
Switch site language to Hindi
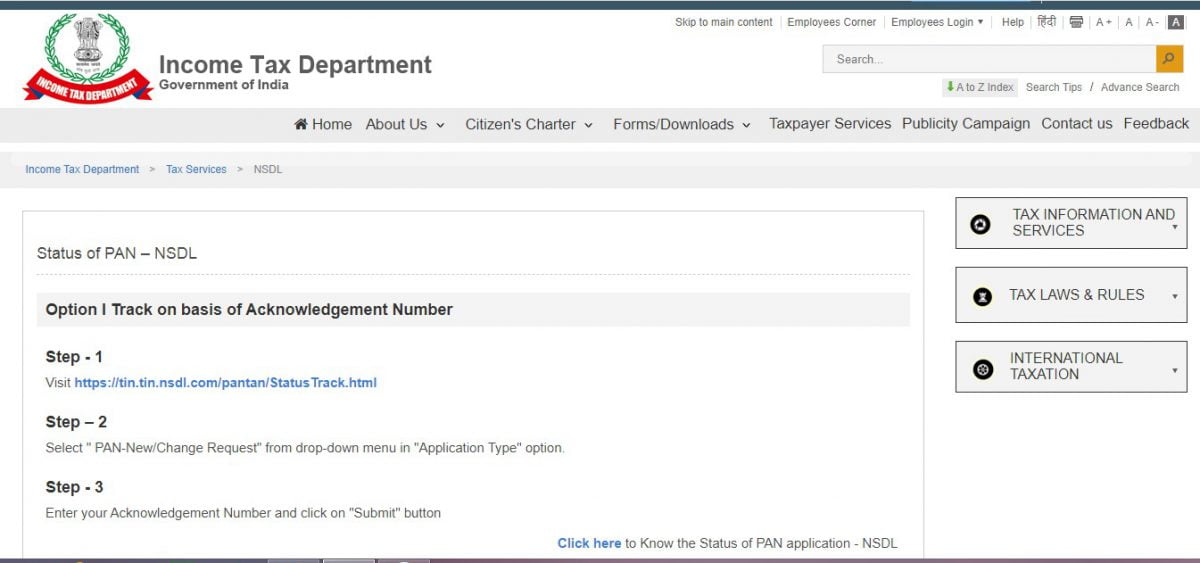[1046, 22]
